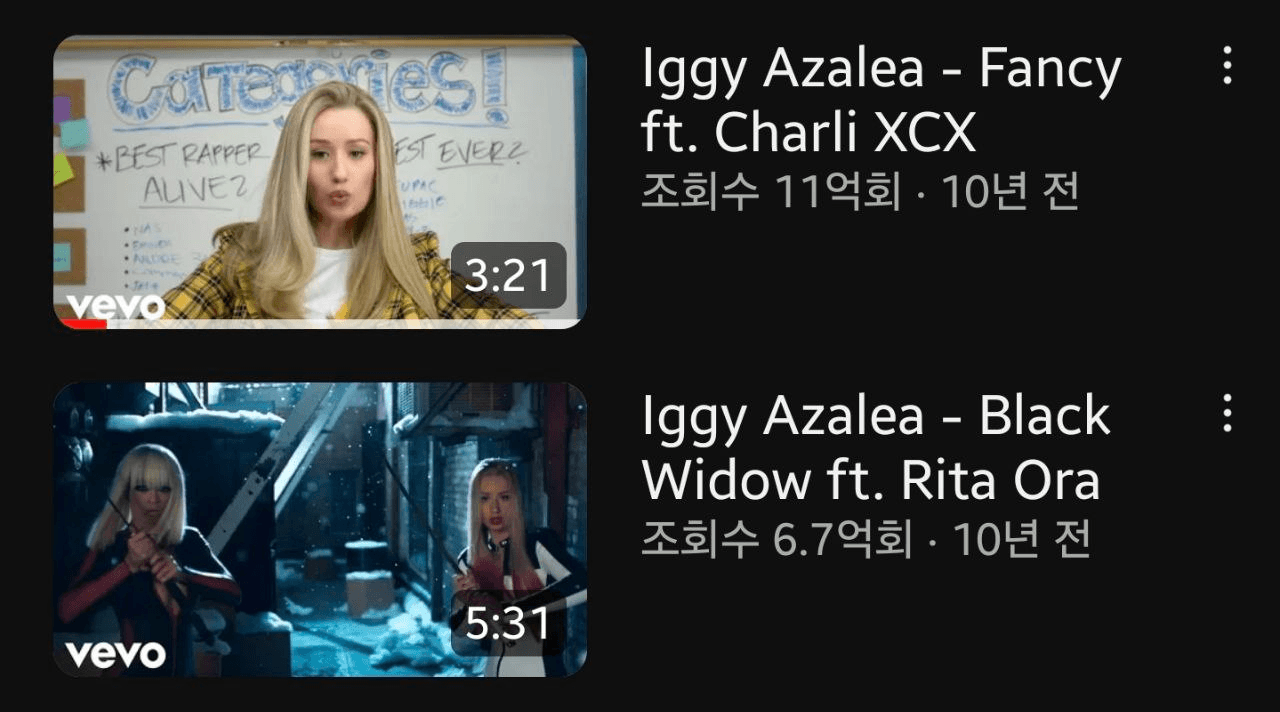Open the three-dot menu for Black Widow video
Screen dimensions: 1280x712
tap(1227, 413)
